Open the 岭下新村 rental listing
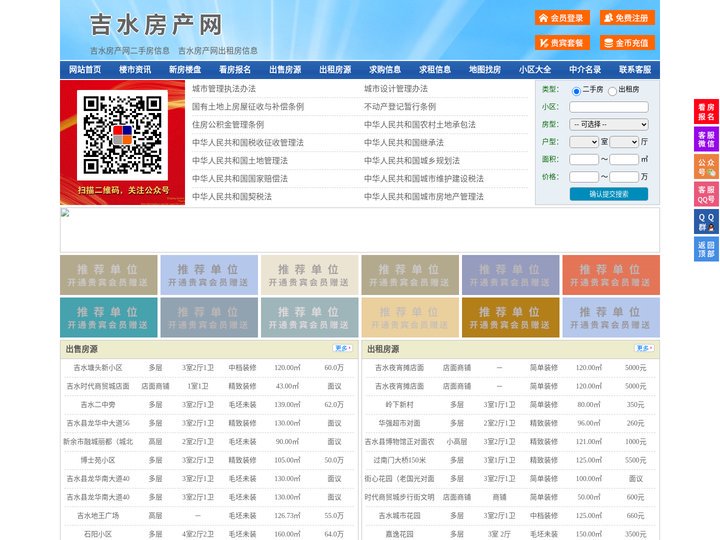The image size is (720, 540). [x=399, y=405]
